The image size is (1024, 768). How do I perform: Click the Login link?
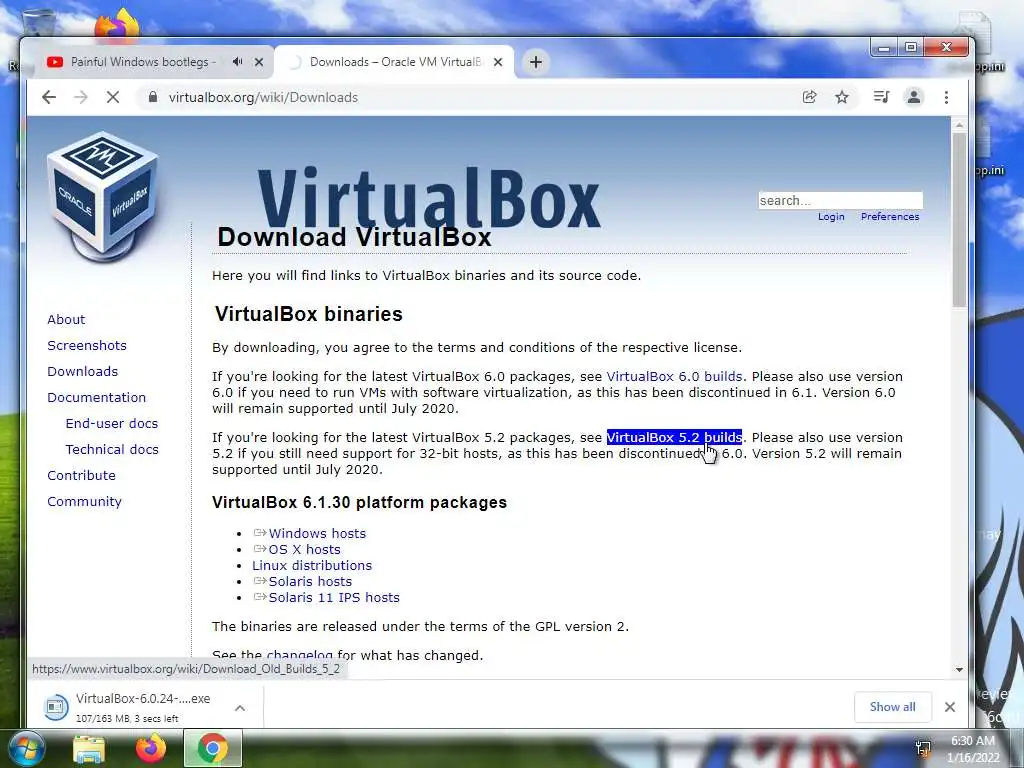coord(831,217)
